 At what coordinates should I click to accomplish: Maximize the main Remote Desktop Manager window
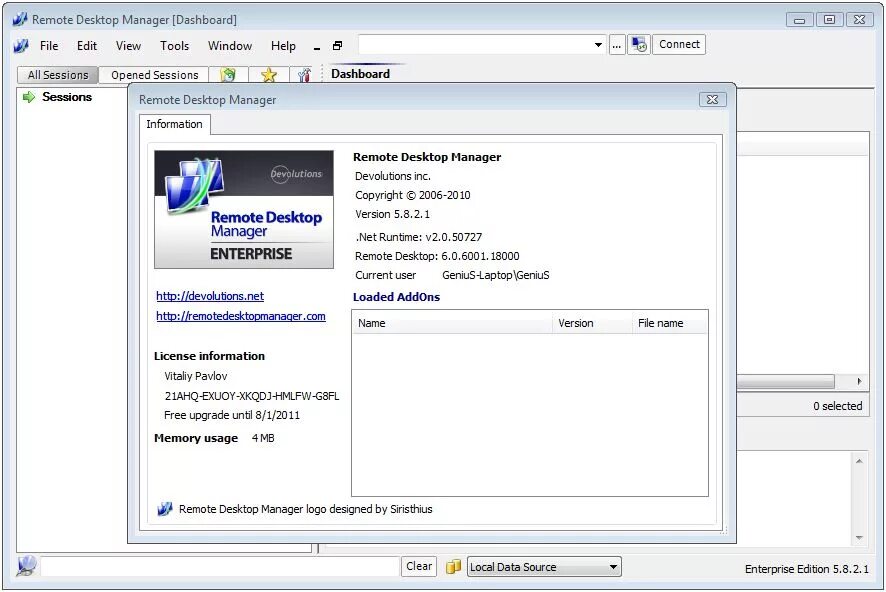point(829,19)
